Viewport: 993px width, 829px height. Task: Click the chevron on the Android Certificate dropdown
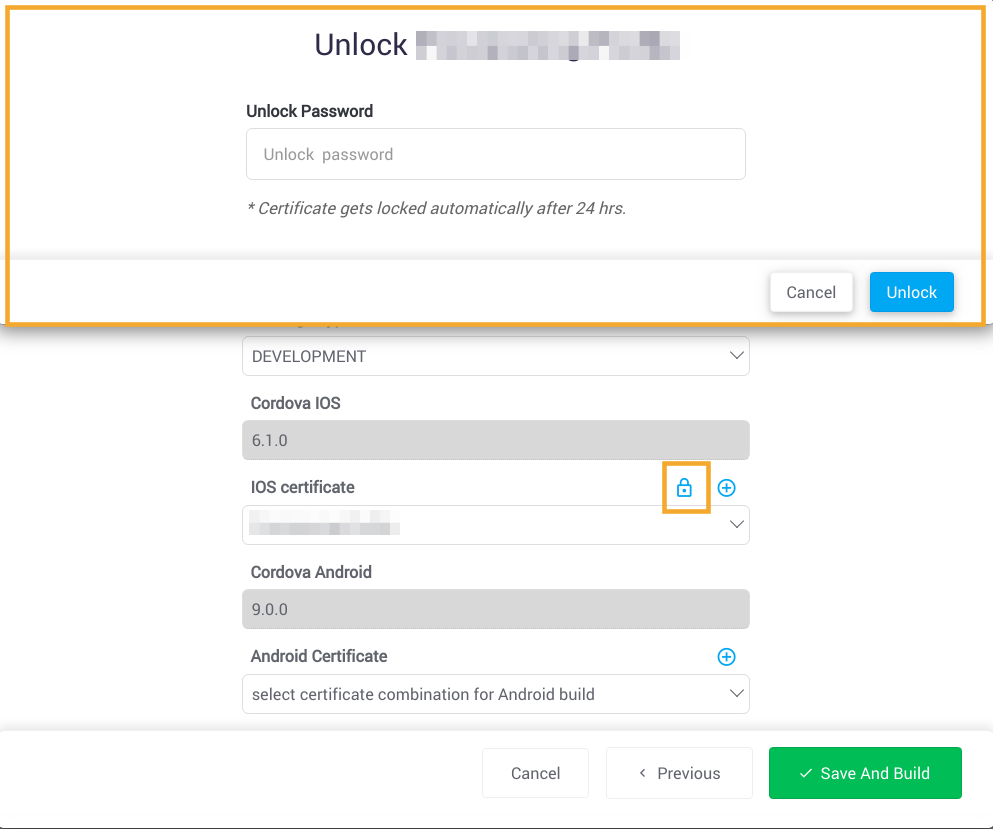click(x=737, y=694)
